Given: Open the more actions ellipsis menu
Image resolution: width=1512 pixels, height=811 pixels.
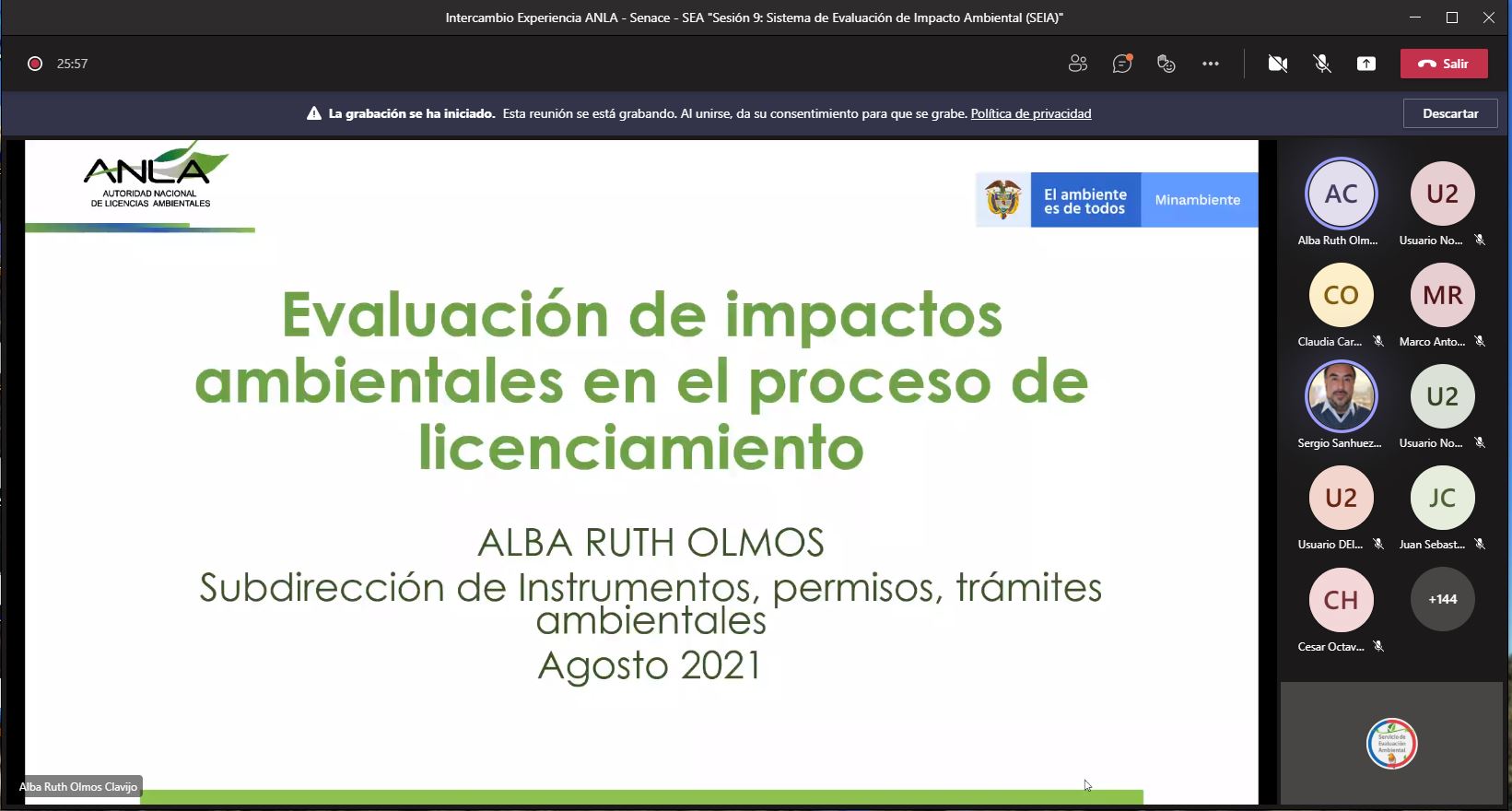Looking at the screenshot, I should point(1210,64).
